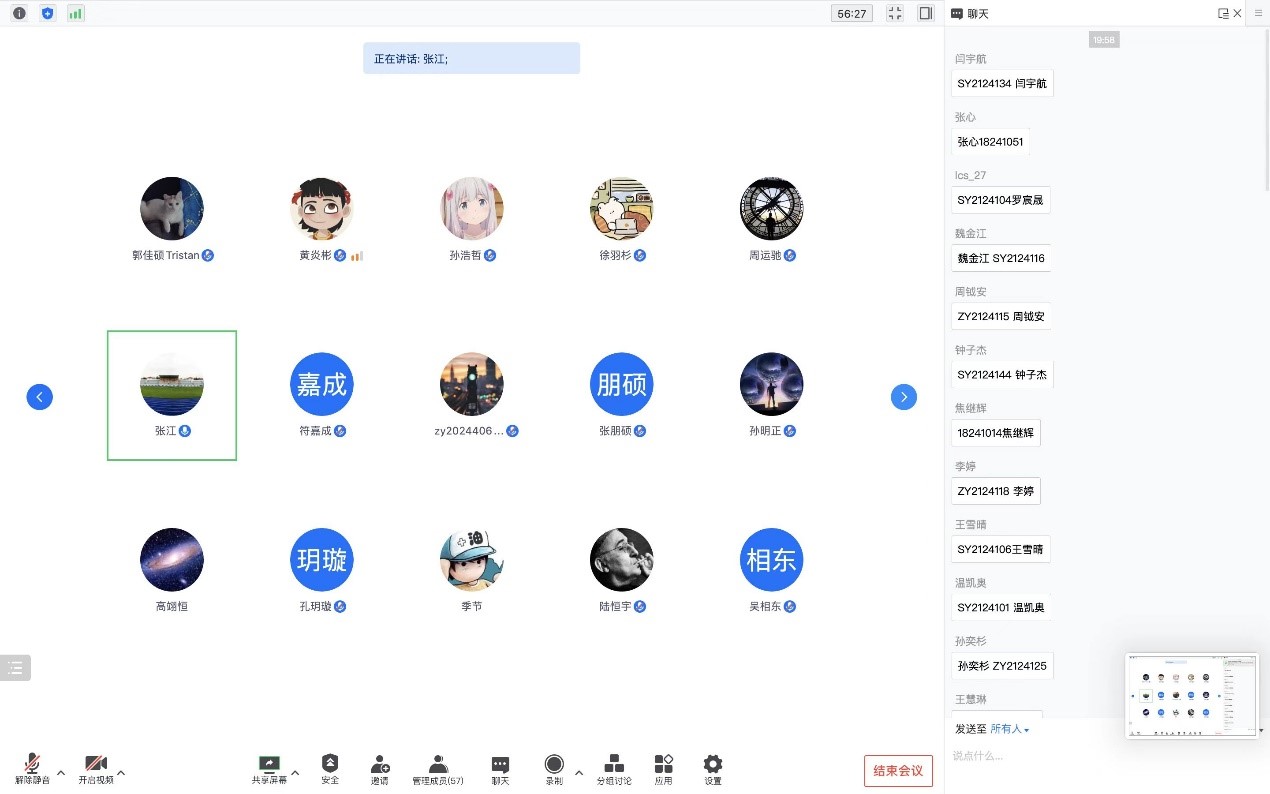Viewport: 1270px width, 794px height.
Task: Expand the share screen options arrow
Action: 295,772
